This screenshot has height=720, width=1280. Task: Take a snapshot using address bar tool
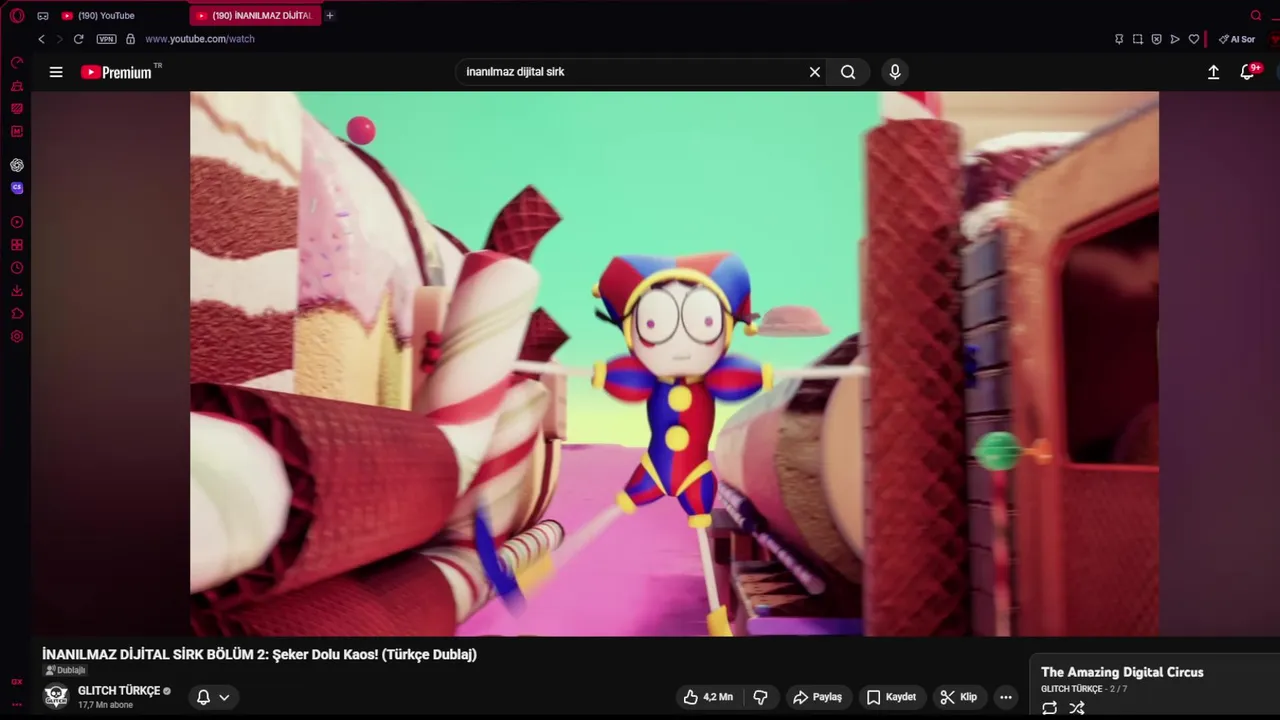tap(1137, 39)
